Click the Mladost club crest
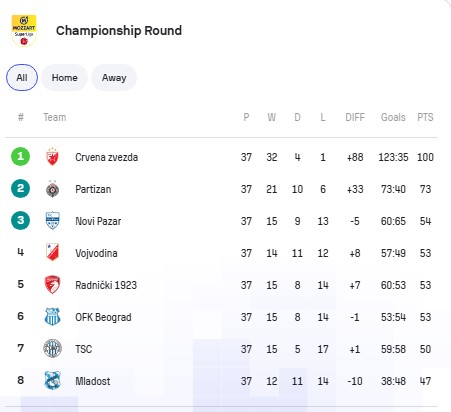Screen dimensions: 451x412 [52, 380]
